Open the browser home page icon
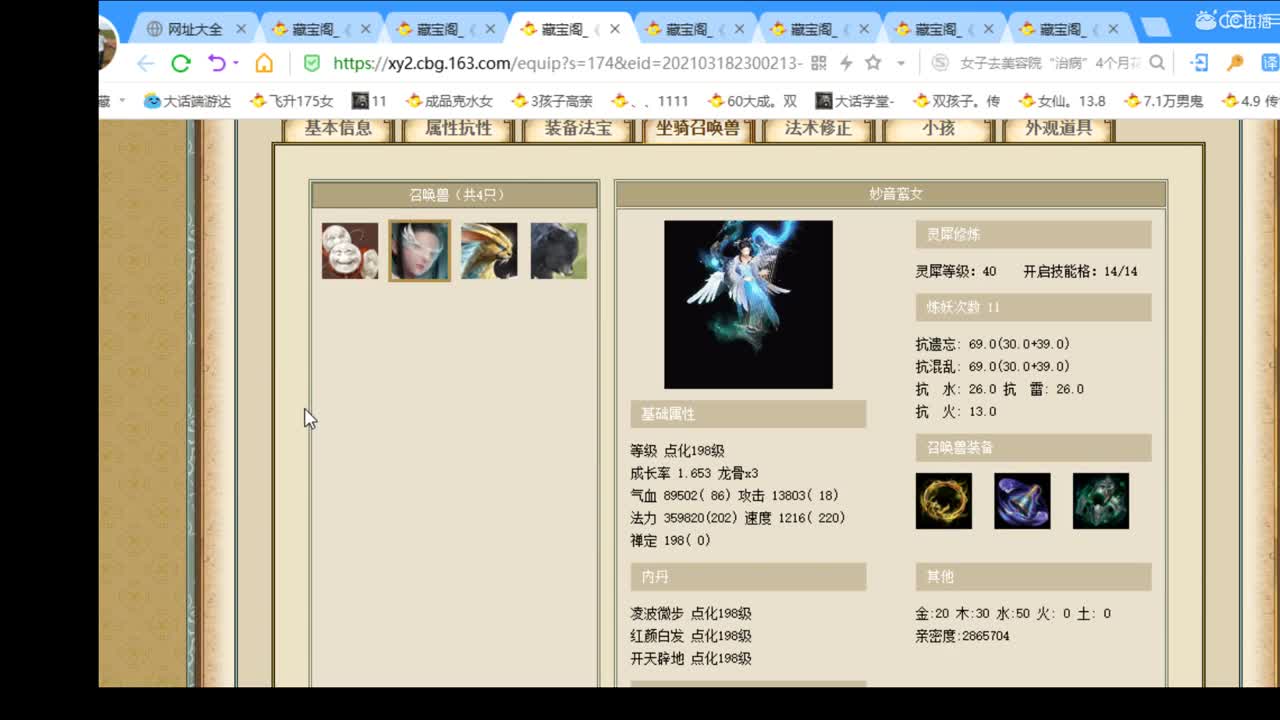Image resolution: width=1280 pixels, height=720 pixels. click(x=264, y=63)
